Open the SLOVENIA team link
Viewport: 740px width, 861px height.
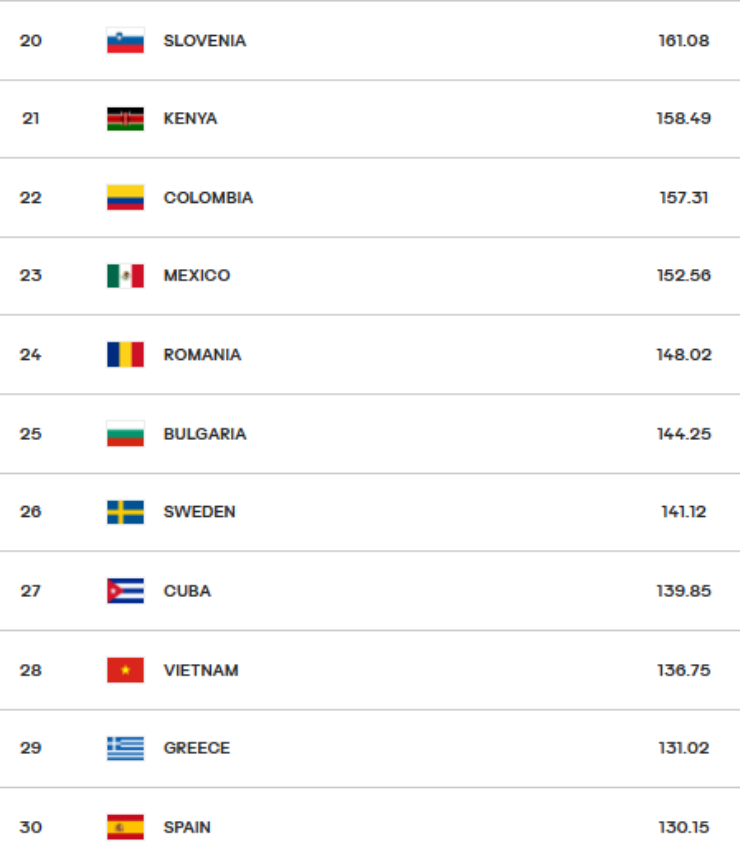(x=204, y=41)
